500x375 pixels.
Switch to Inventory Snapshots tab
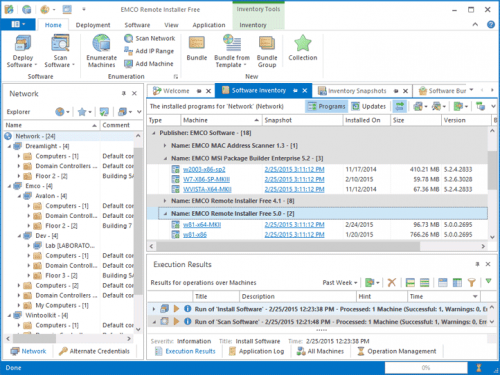click(357, 91)
